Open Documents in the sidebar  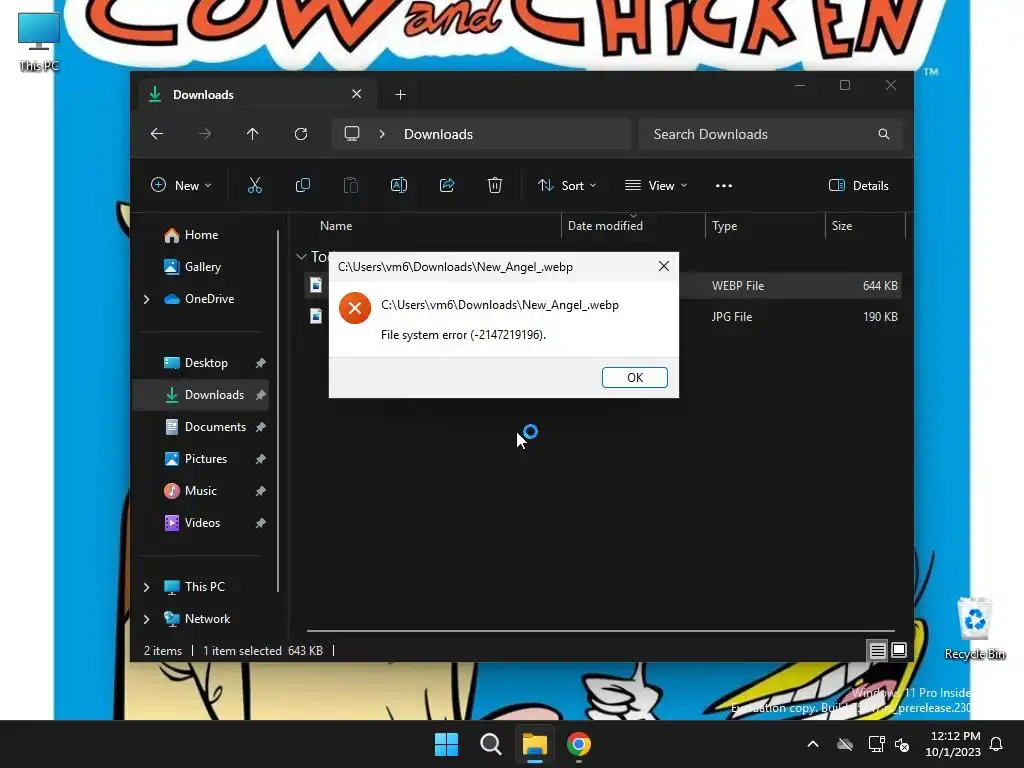click(214, 426)
